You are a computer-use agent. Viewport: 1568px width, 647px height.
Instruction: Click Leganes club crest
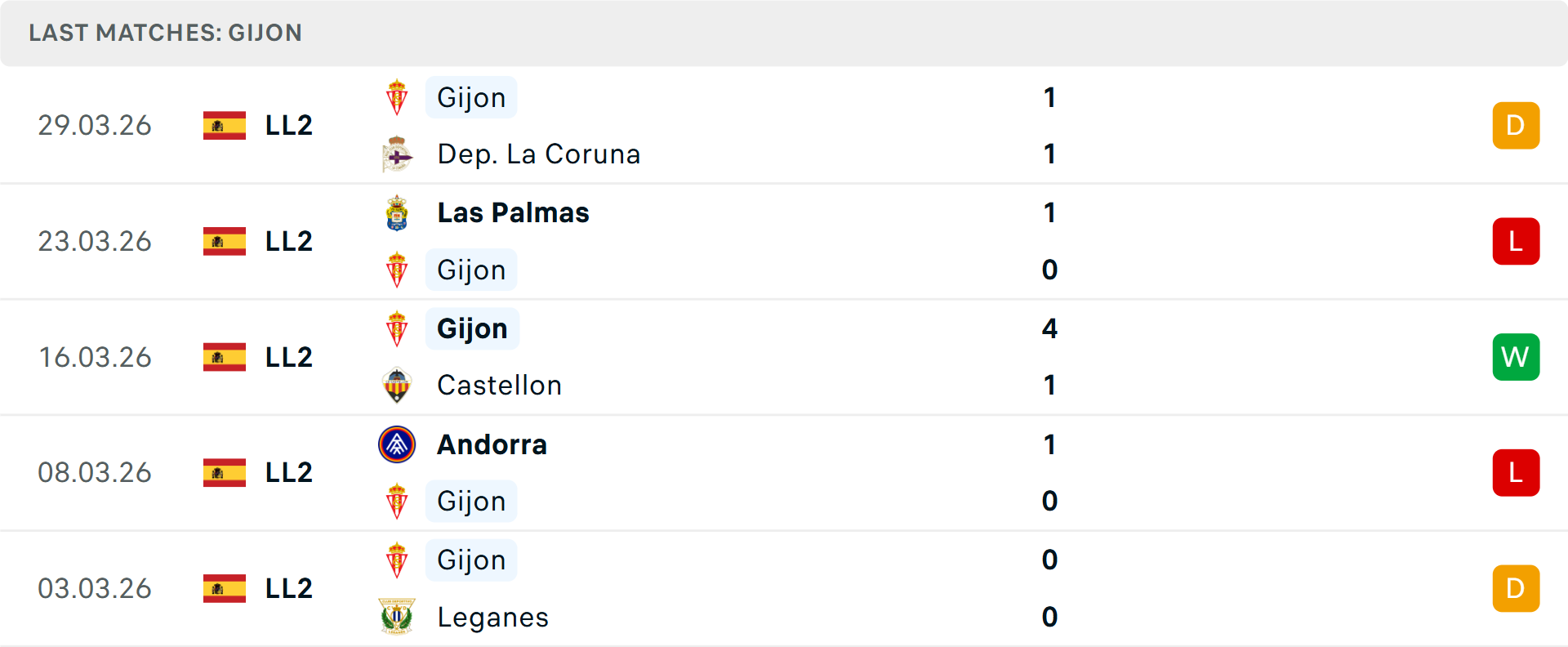pos(397,617)
